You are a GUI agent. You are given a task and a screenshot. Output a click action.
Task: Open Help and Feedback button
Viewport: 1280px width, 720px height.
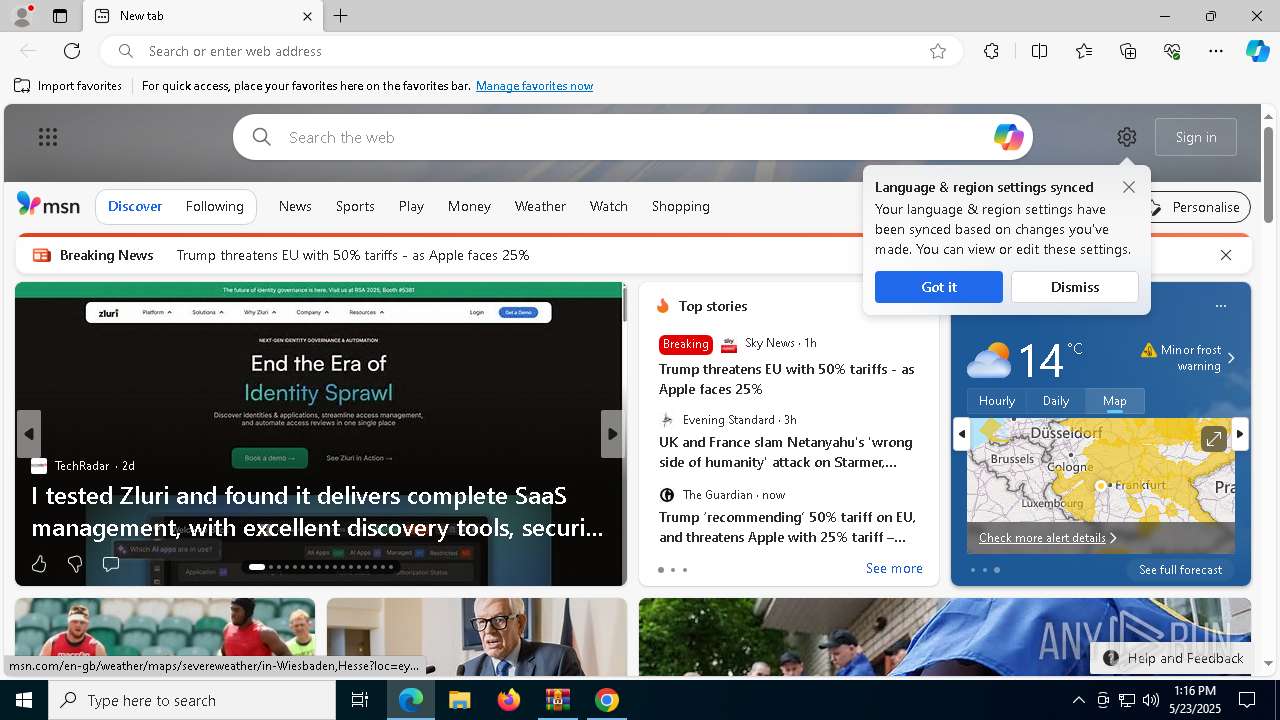pos(1173,658)
